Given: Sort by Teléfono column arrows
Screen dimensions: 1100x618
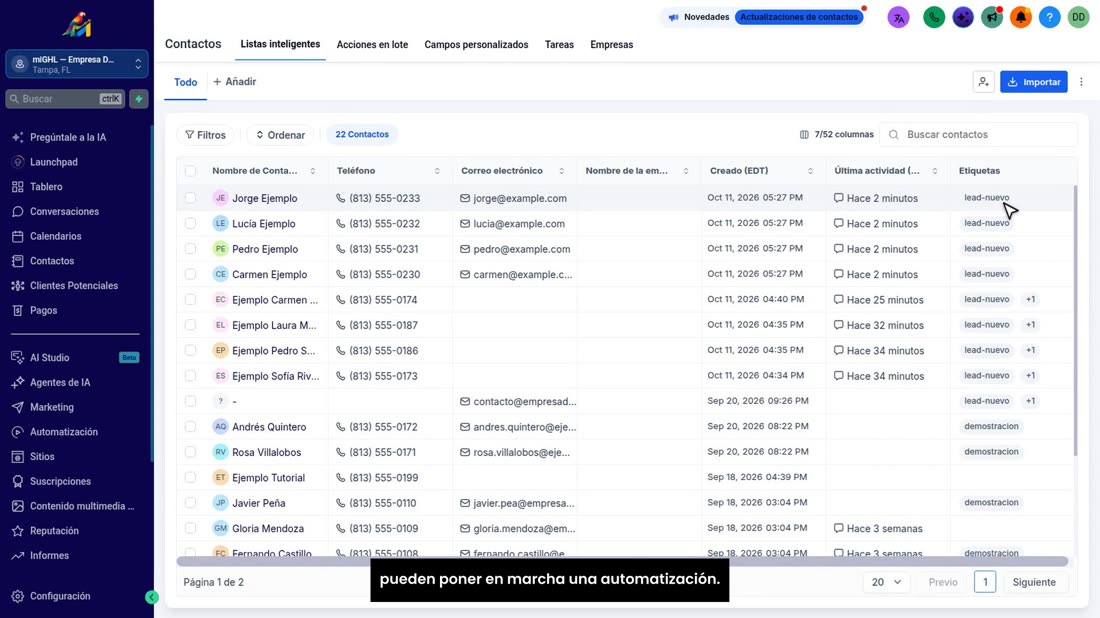Looking at the screenshot, I should (437, 170).
